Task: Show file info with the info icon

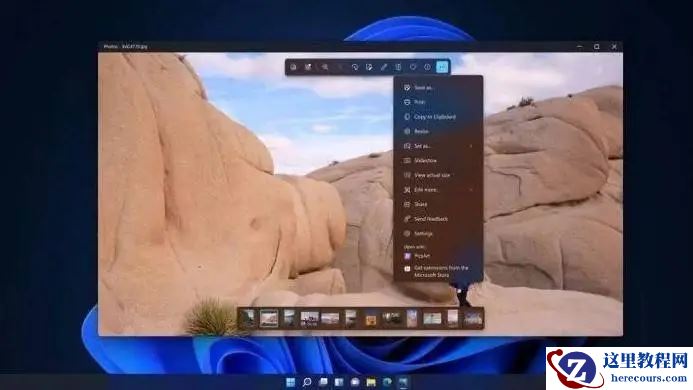Action: click(x=427, y=67)
